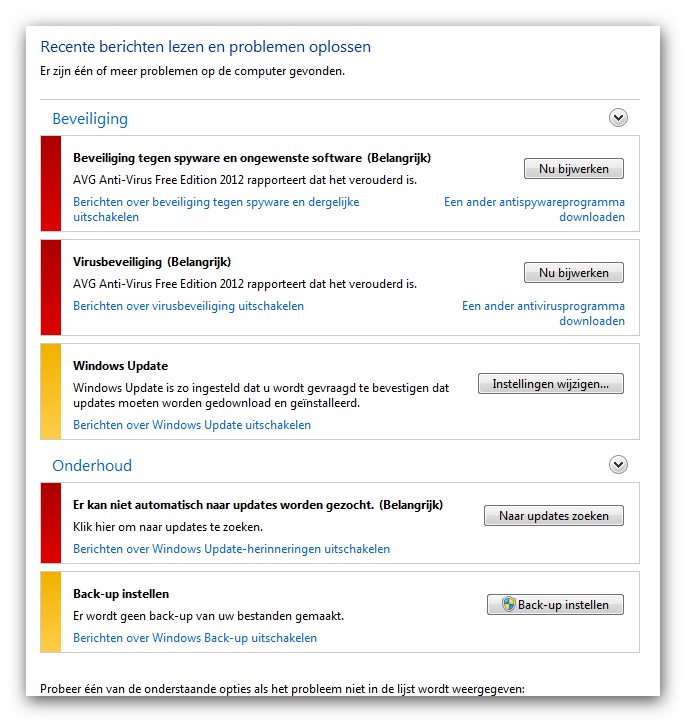Open Een ander antispywareprogramma downloaden link
Screen dimensions: 686x722
tap(534, 209)
